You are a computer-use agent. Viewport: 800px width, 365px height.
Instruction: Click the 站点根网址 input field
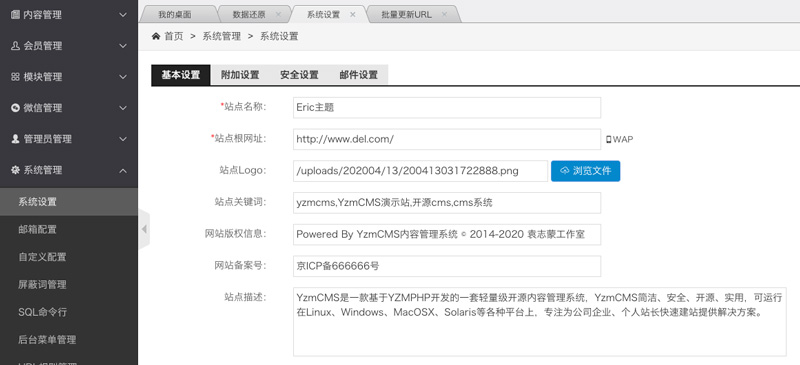[447, 139]
